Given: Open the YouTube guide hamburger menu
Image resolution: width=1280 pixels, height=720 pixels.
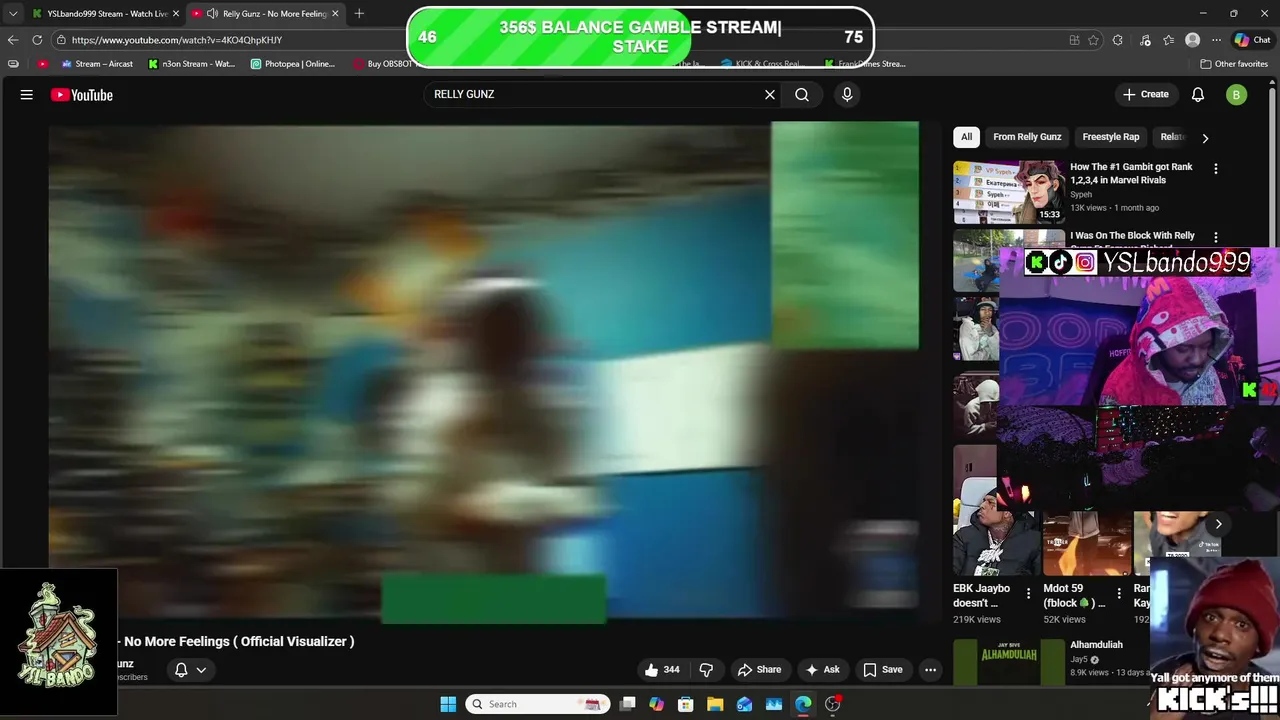Looking at the screenshot, I should point(27,95).
